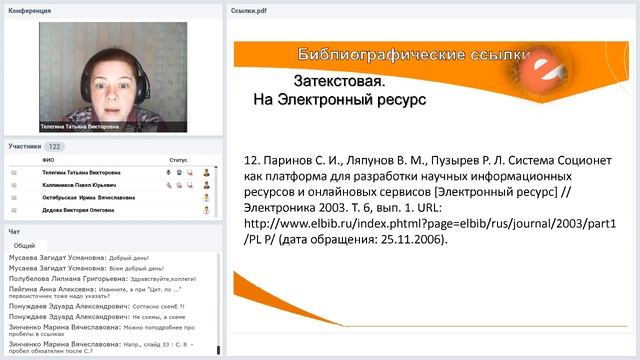
Task: Click the orange round logo on the slide
Action: [542, 72]
